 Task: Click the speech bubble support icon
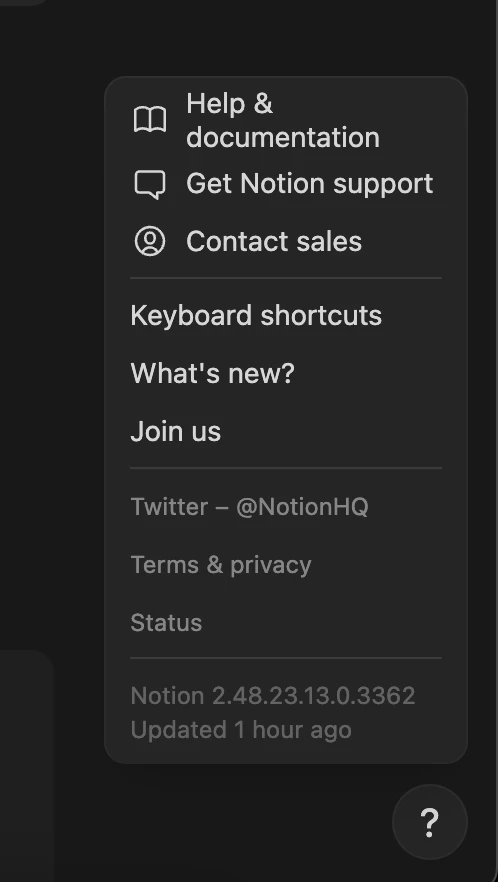point(150,184)
